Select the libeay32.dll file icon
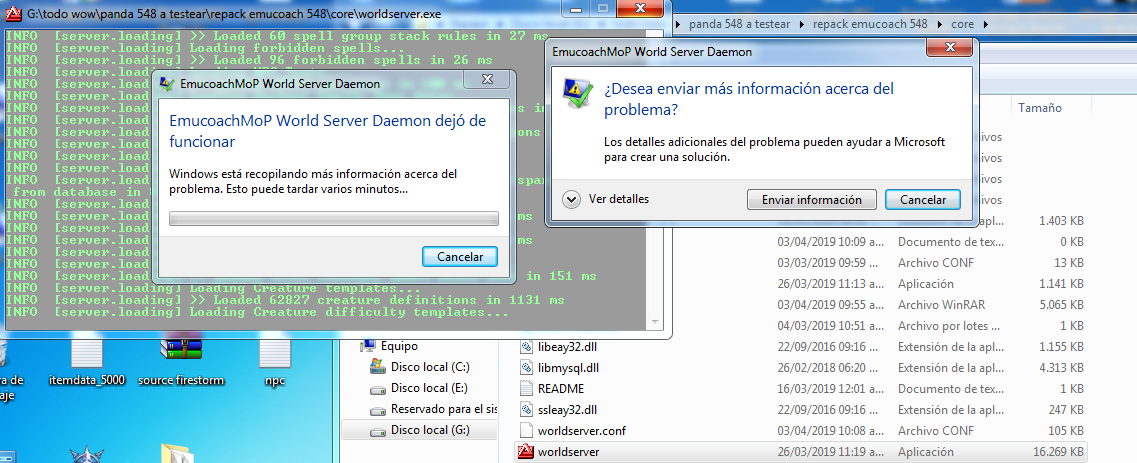Image resolution: width=1137 pixels, height=463 pixels. click(x=527, y=346)
